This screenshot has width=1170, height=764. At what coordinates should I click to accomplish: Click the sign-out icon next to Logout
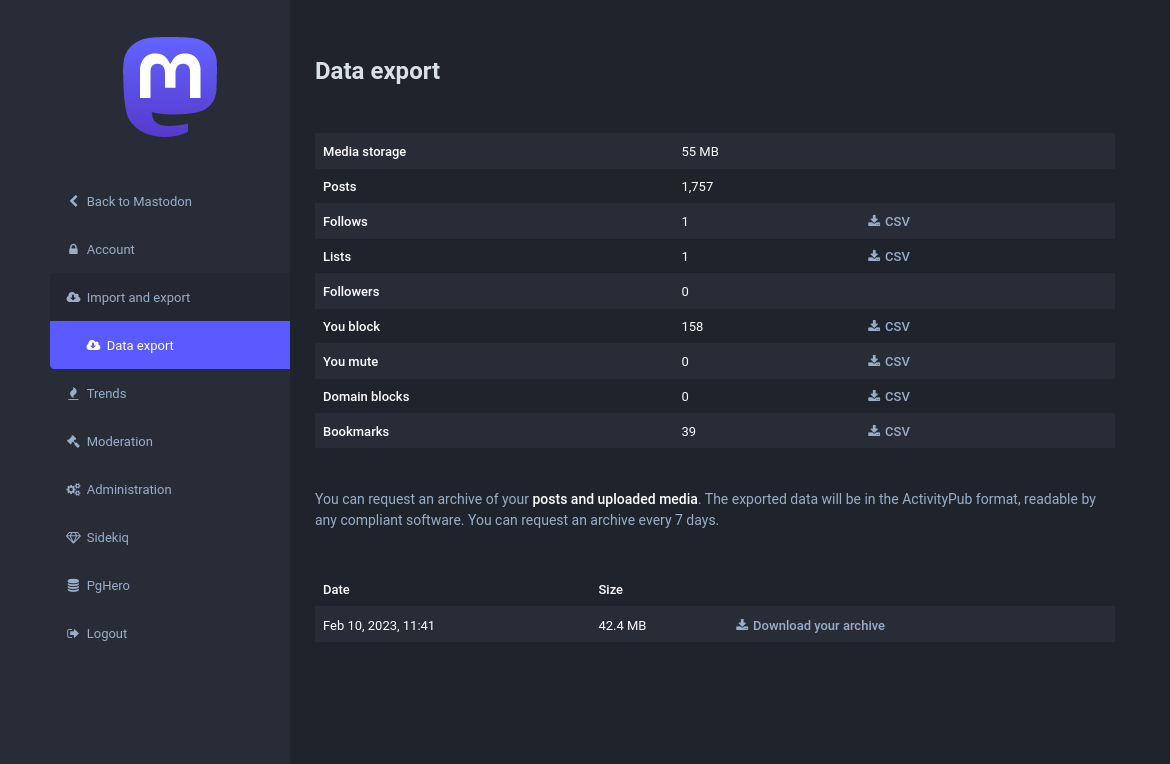pyautogui.click(x=73, y=633)
